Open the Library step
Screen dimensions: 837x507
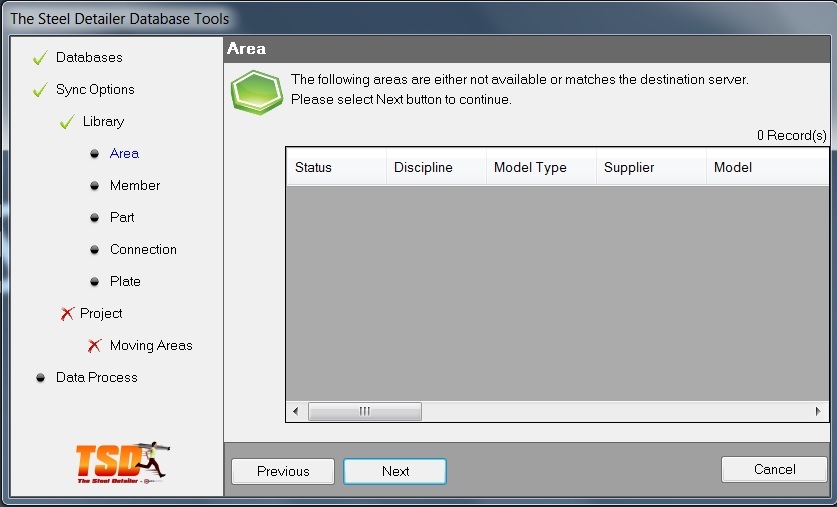click(x=103, y=121)
